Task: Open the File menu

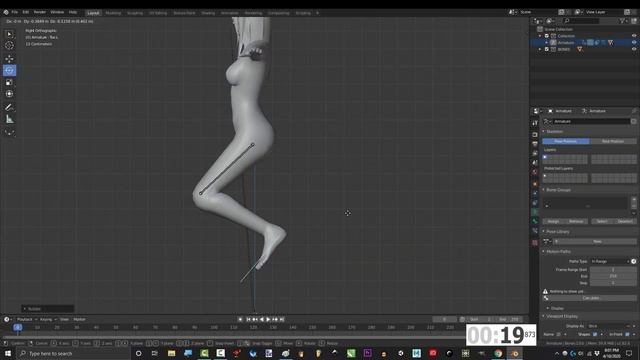Action: [15, 12]
